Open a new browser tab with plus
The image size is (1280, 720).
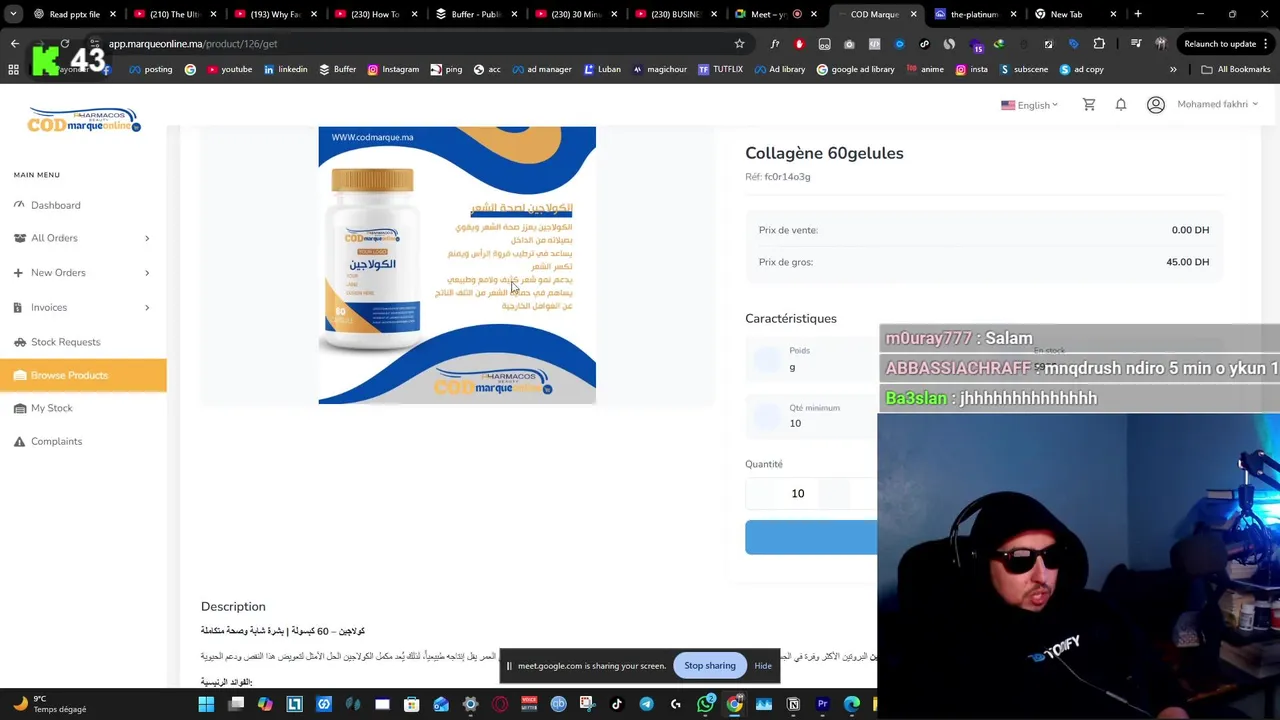tap(1138, 14)
